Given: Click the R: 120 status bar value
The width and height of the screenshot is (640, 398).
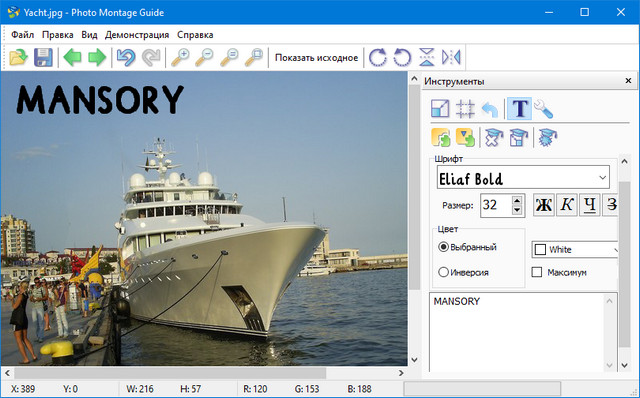Looking at the screenshot, I should point(255,389).
